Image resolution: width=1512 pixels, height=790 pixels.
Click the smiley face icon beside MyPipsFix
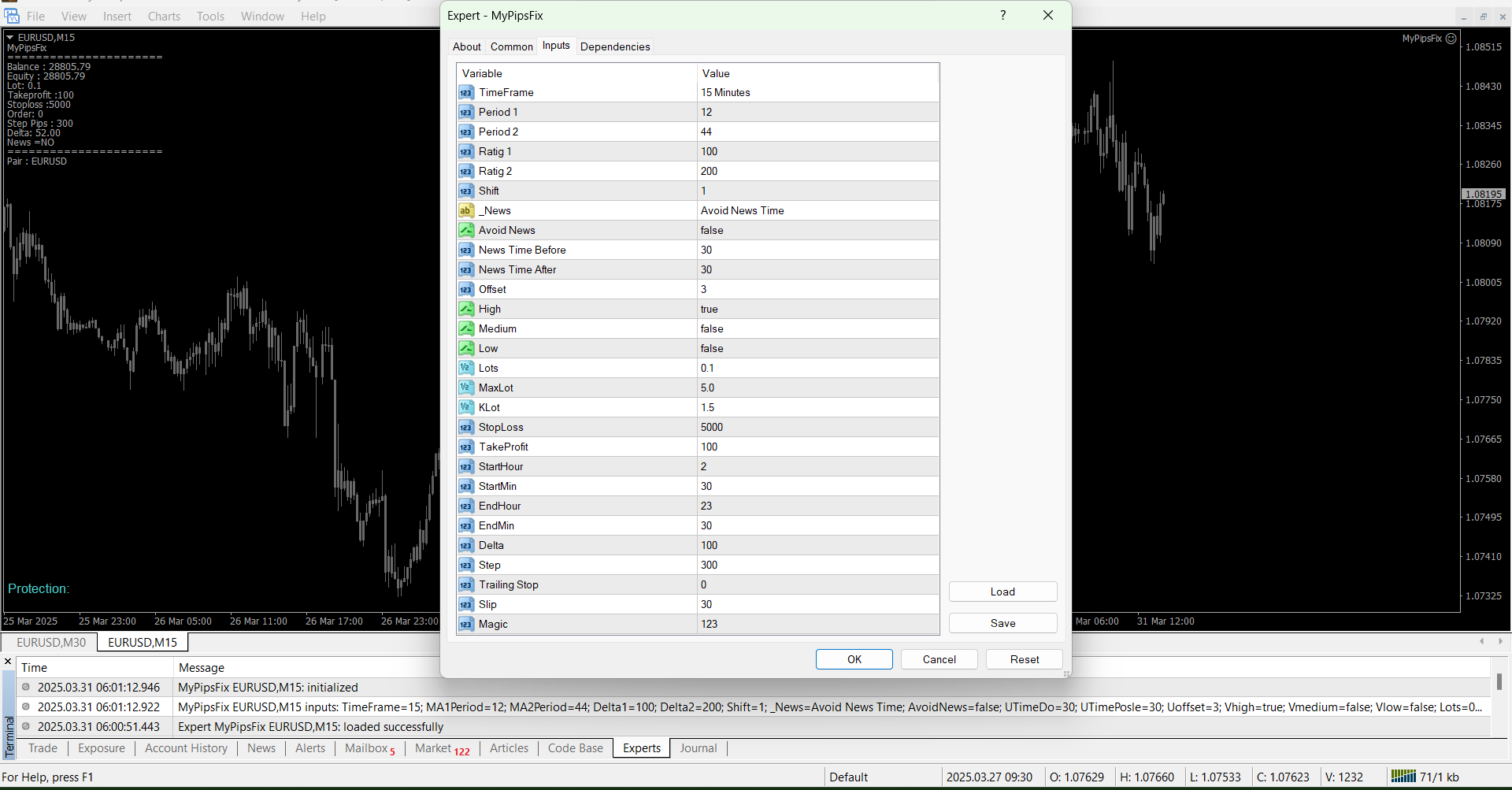(1451, 39)
